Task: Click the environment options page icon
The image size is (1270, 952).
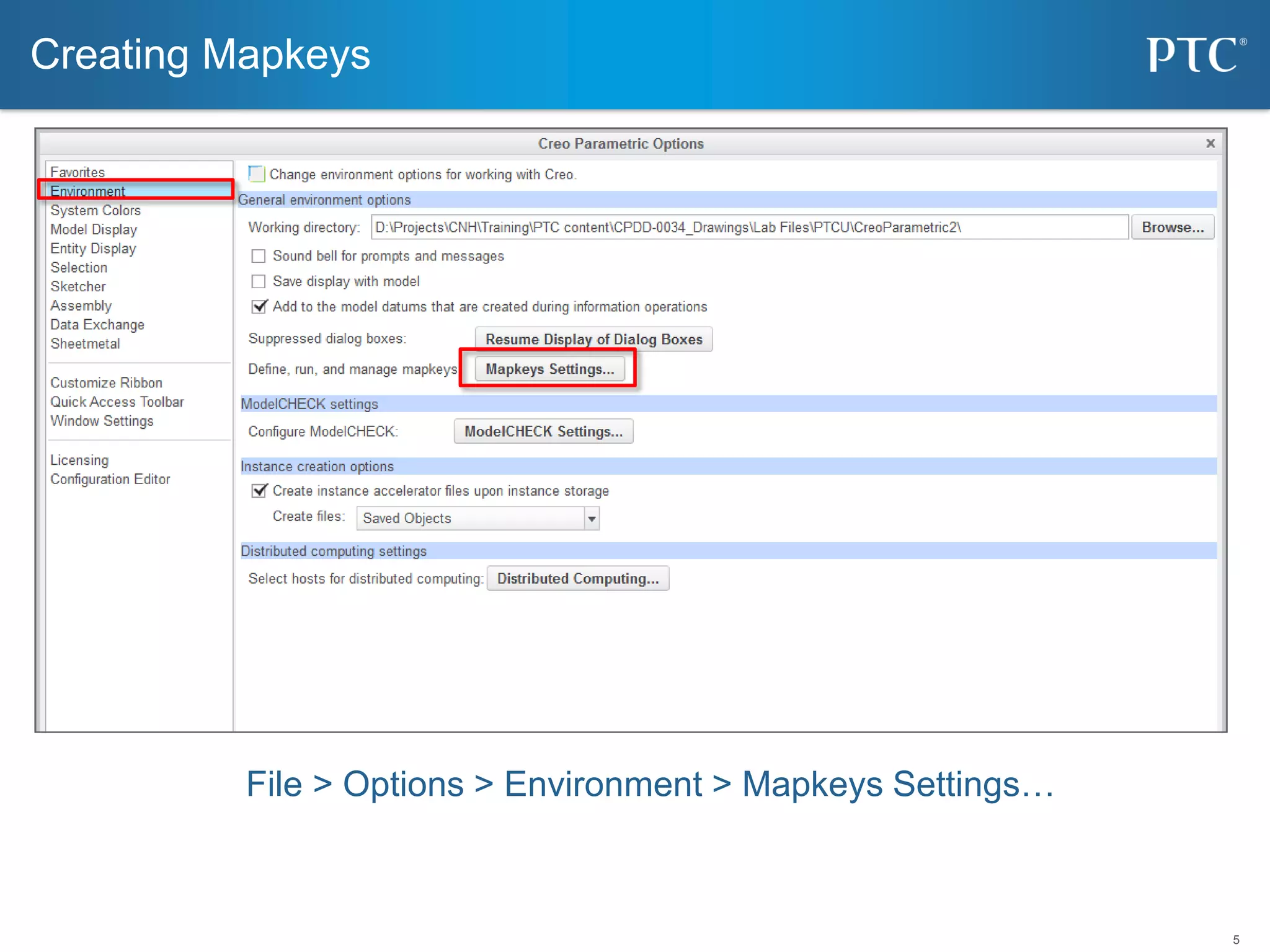Action: 256,174
